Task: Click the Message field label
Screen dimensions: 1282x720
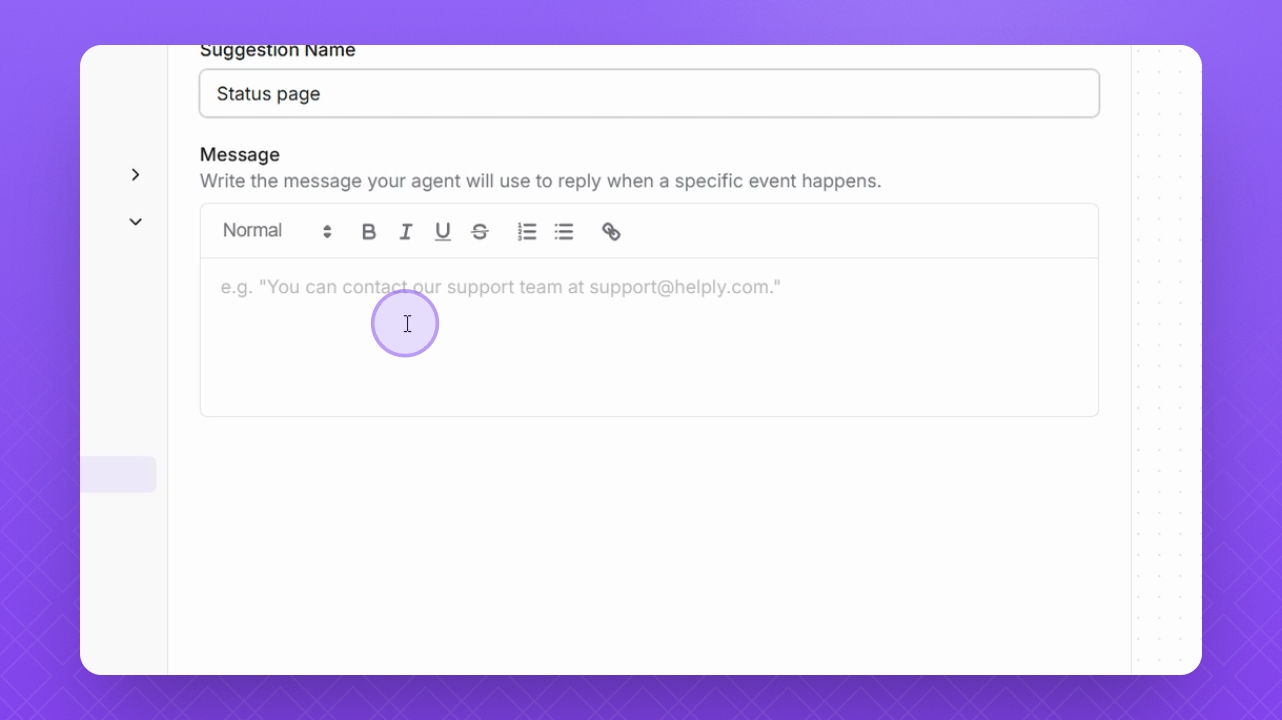Action: (x=240, y=155)
